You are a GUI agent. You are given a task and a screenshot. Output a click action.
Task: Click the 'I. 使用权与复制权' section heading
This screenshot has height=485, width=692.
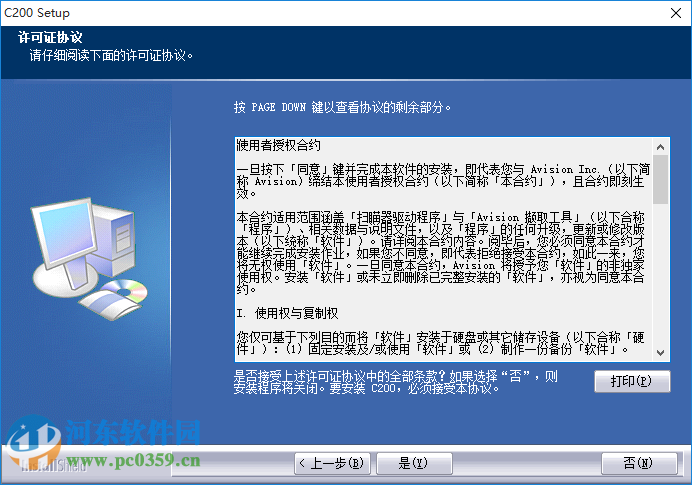[x=287, y=313]
